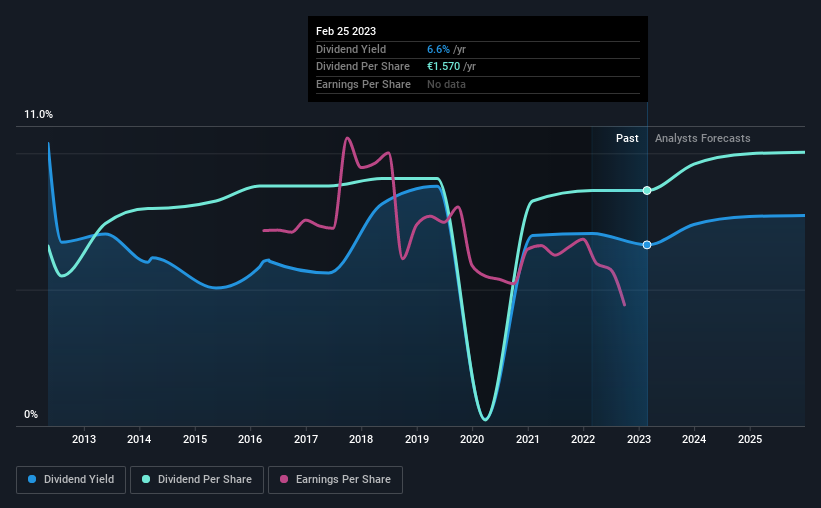Click the blue Dividend Yield legend dot

click(x=32, y=479)
